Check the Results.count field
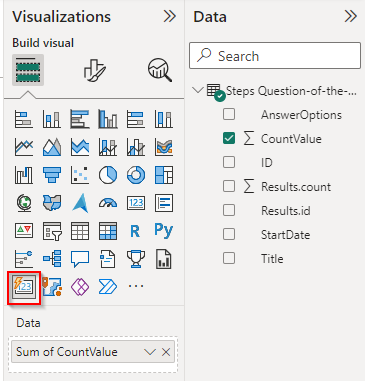 (229, 186)
